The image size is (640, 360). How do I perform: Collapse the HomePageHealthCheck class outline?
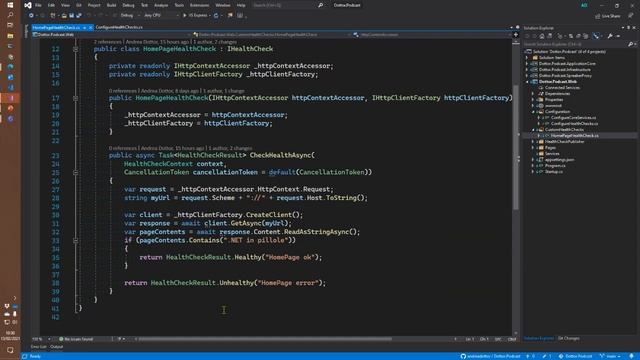[76, 49]
